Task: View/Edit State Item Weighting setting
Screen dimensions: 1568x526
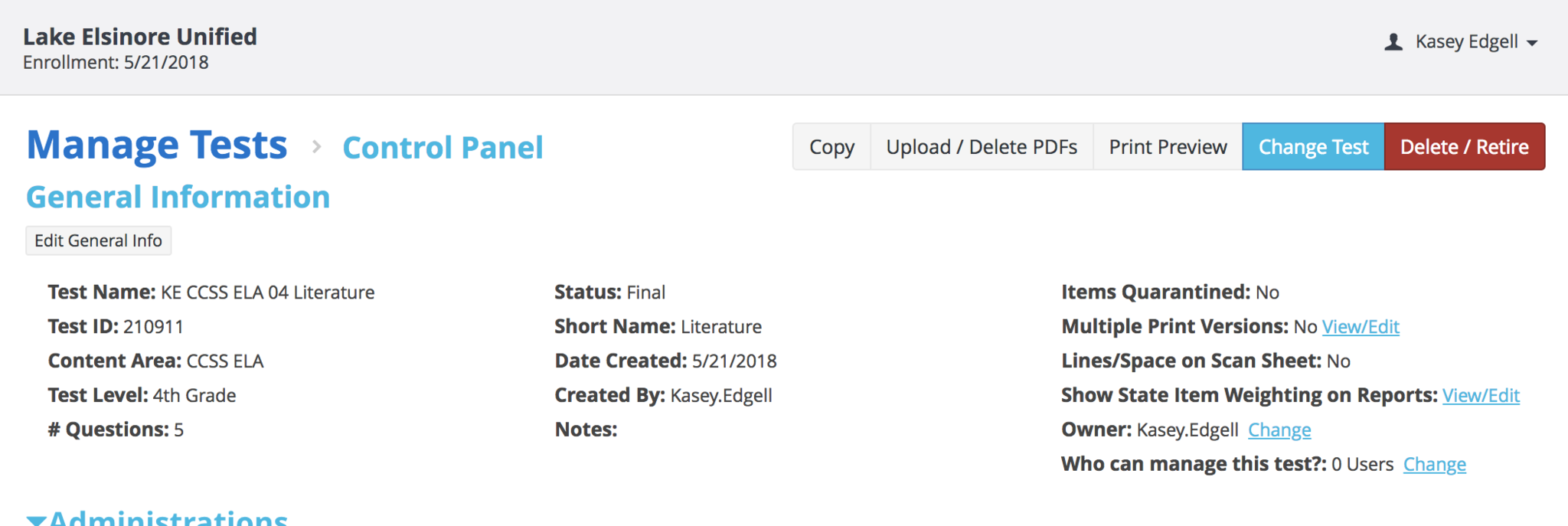Action: point(1481,396)
